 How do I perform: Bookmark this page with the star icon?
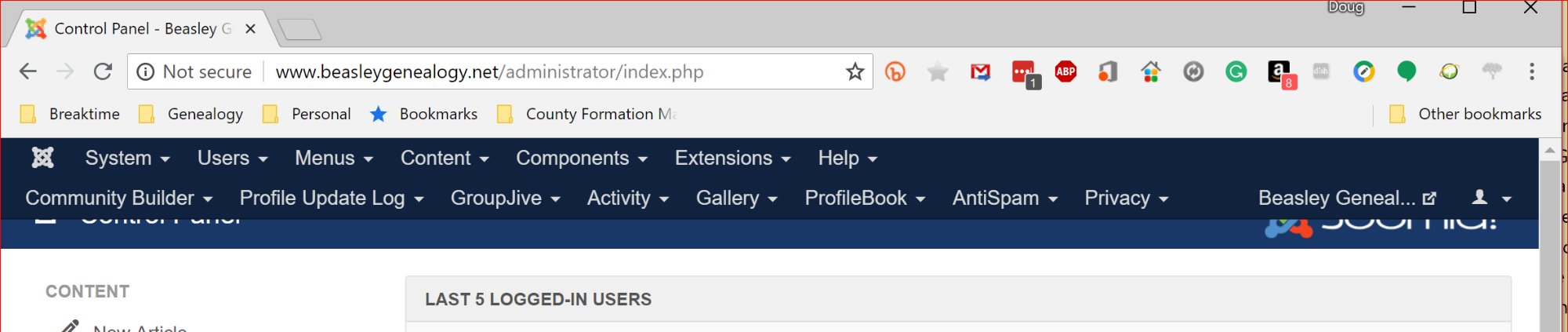coord(855,71)
